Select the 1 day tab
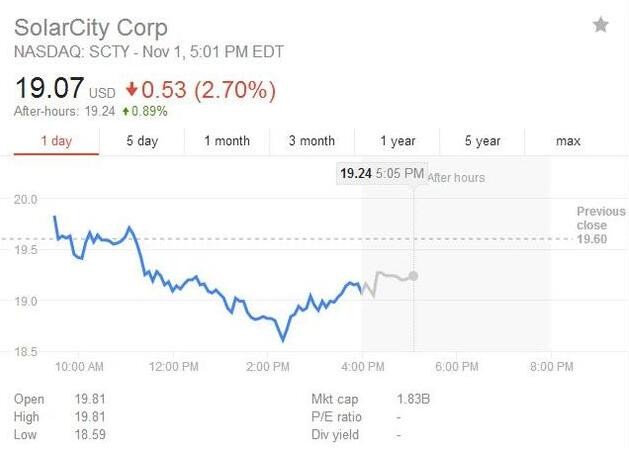 56,141
